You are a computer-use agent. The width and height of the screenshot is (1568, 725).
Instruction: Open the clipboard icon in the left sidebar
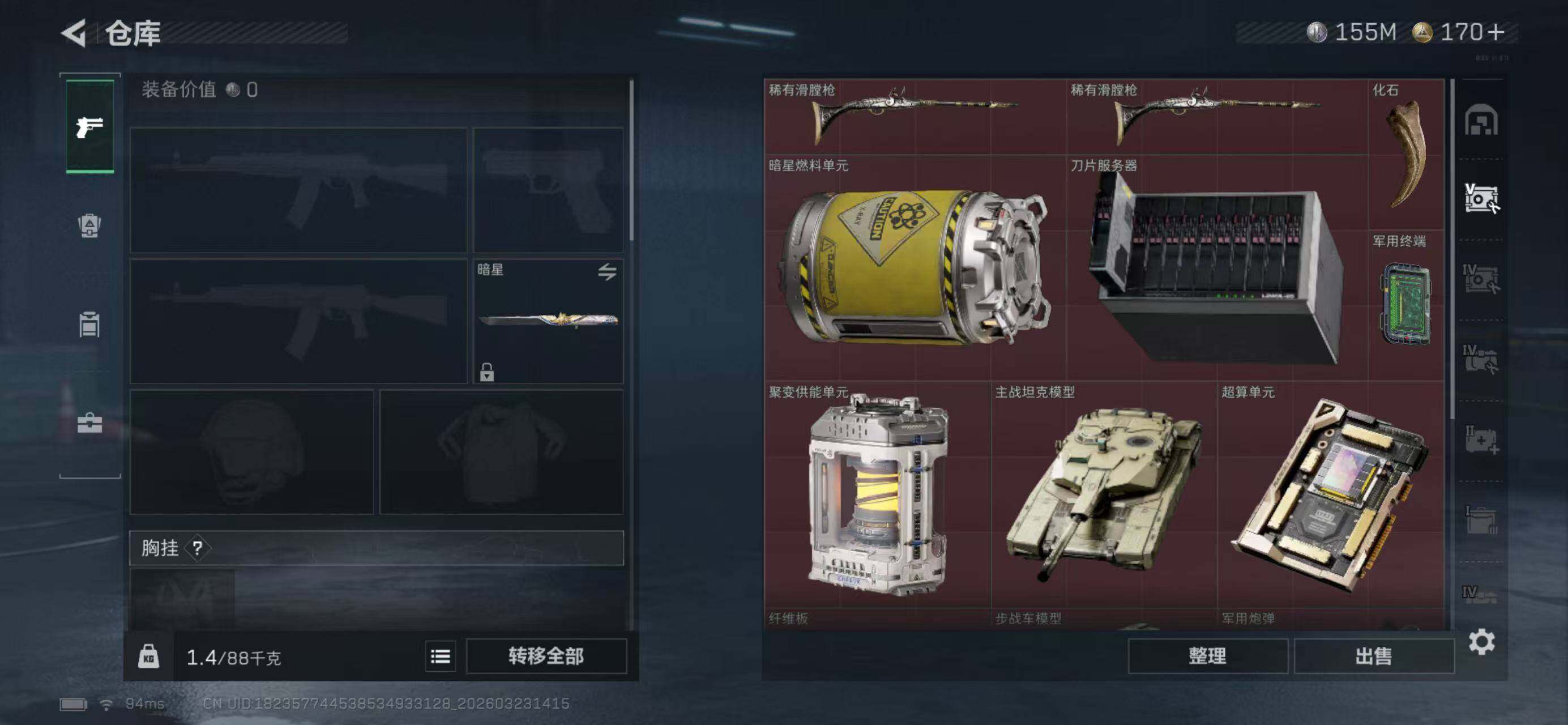[89, 324]
